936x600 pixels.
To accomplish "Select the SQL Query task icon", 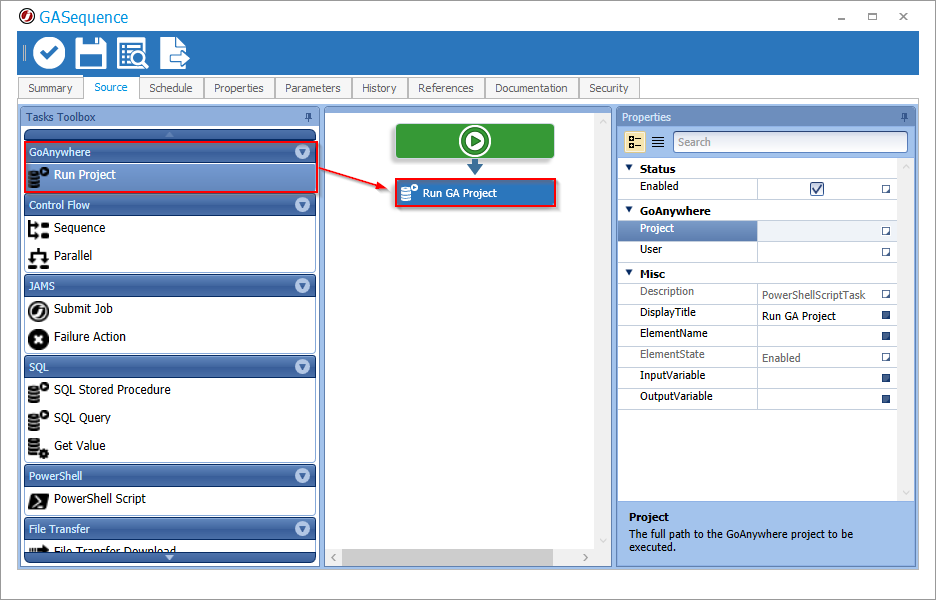I will (x=39, y=420).
